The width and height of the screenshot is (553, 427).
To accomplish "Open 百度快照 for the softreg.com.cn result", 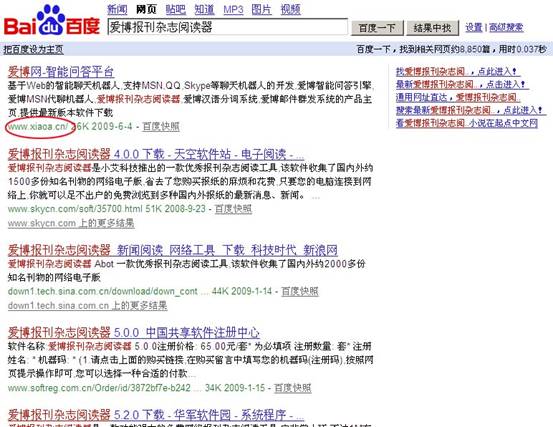I will [293, 388].
